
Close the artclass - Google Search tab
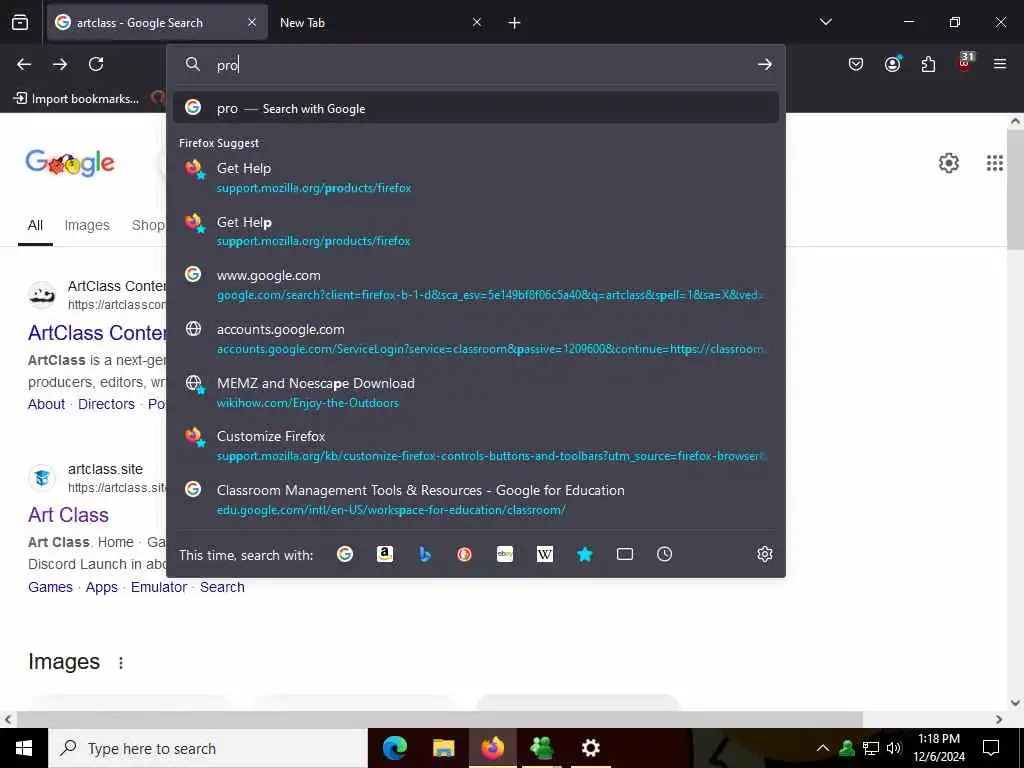pos(252,22)
